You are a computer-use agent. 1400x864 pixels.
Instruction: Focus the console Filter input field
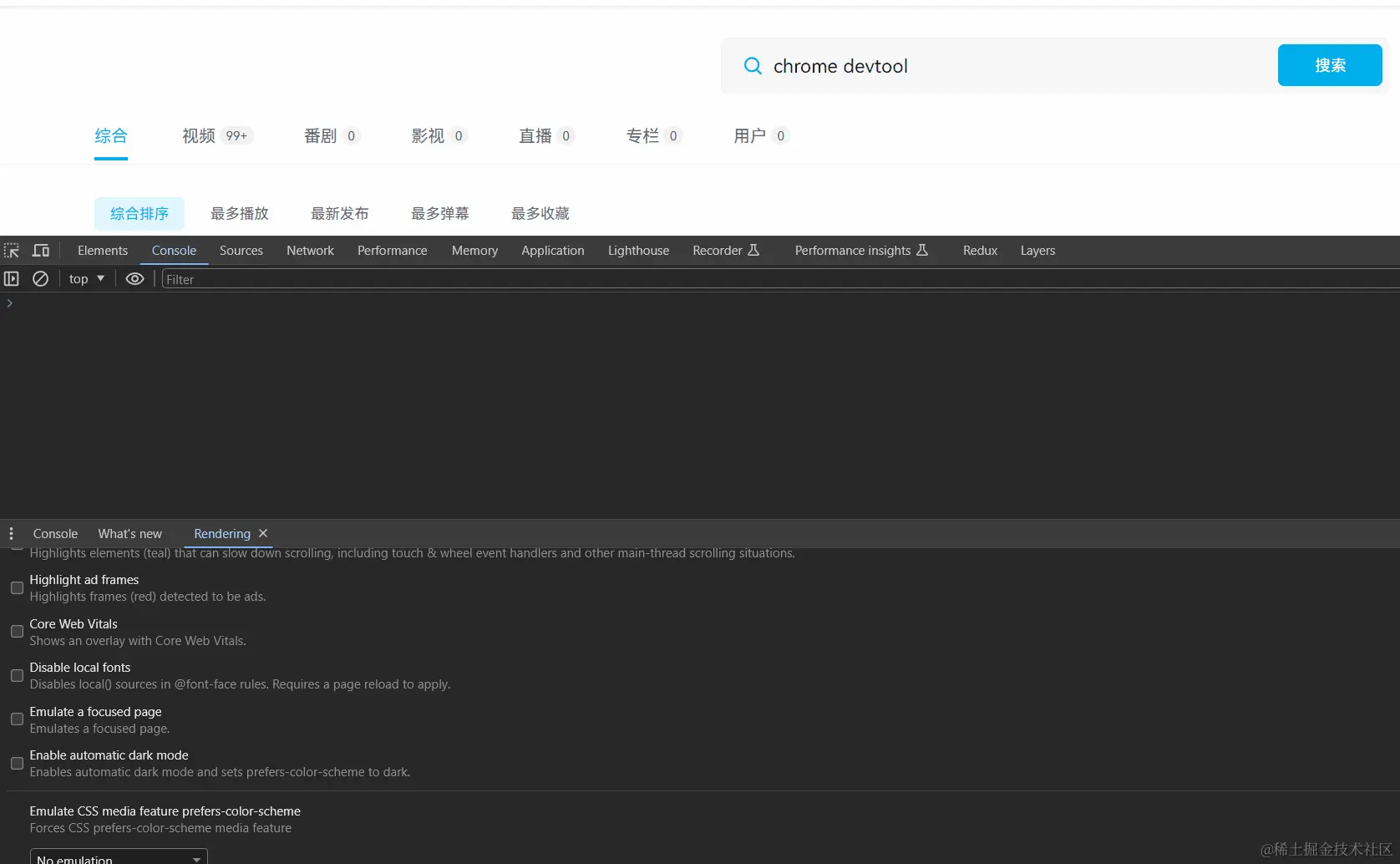point(780,279)
